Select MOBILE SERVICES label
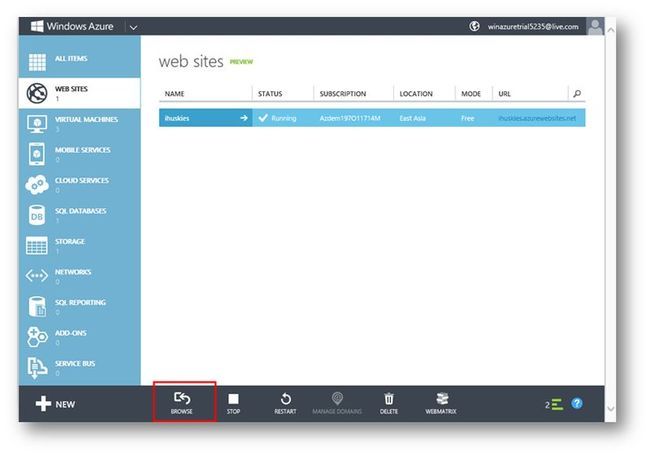The height and width of the screenshot is (456, 650). tap(83, 150)
